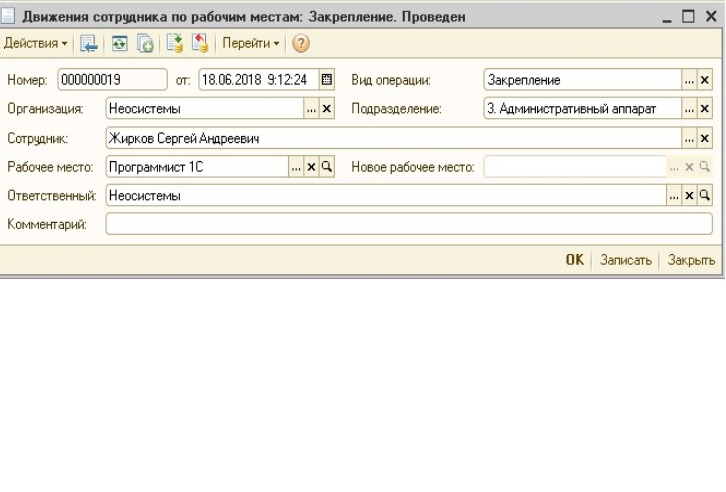This screenshot has height=492, width=726.
Task: Open the Действия menu
Action: click(35, 44)
